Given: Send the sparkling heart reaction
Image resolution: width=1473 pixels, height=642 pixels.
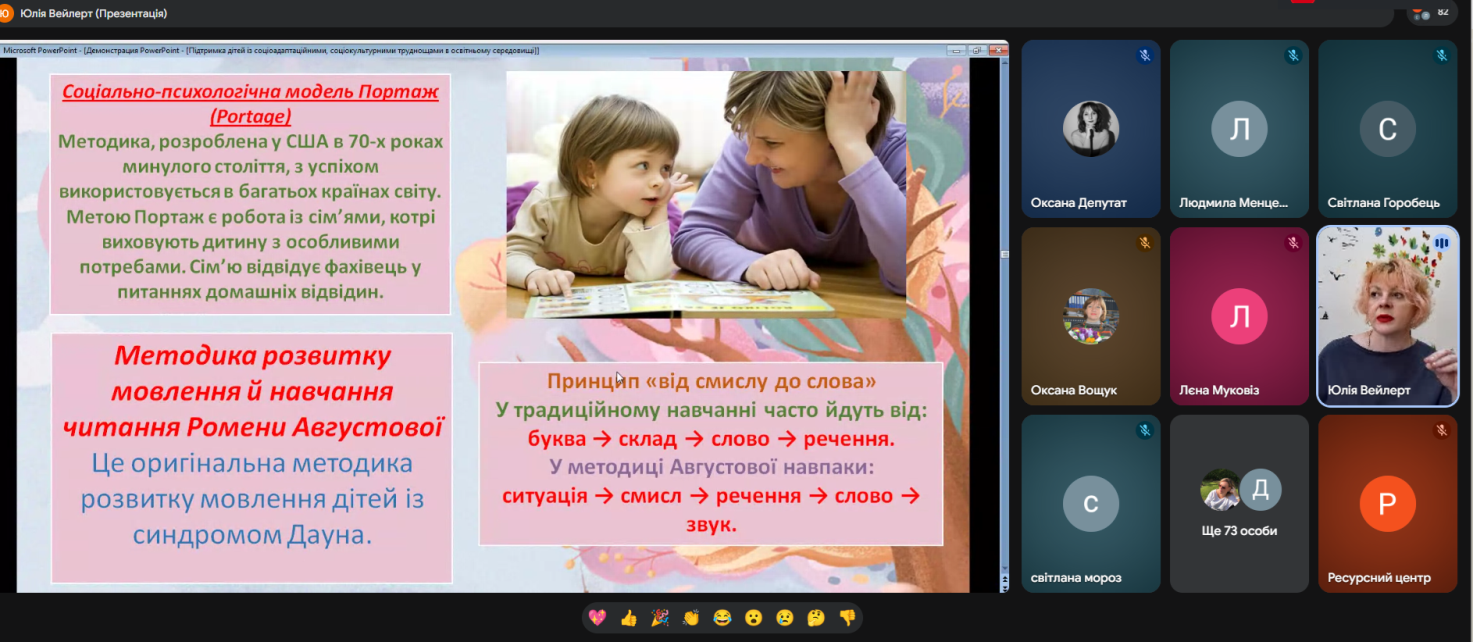Looking at the screenshot, I should click(x=597, y=618).
